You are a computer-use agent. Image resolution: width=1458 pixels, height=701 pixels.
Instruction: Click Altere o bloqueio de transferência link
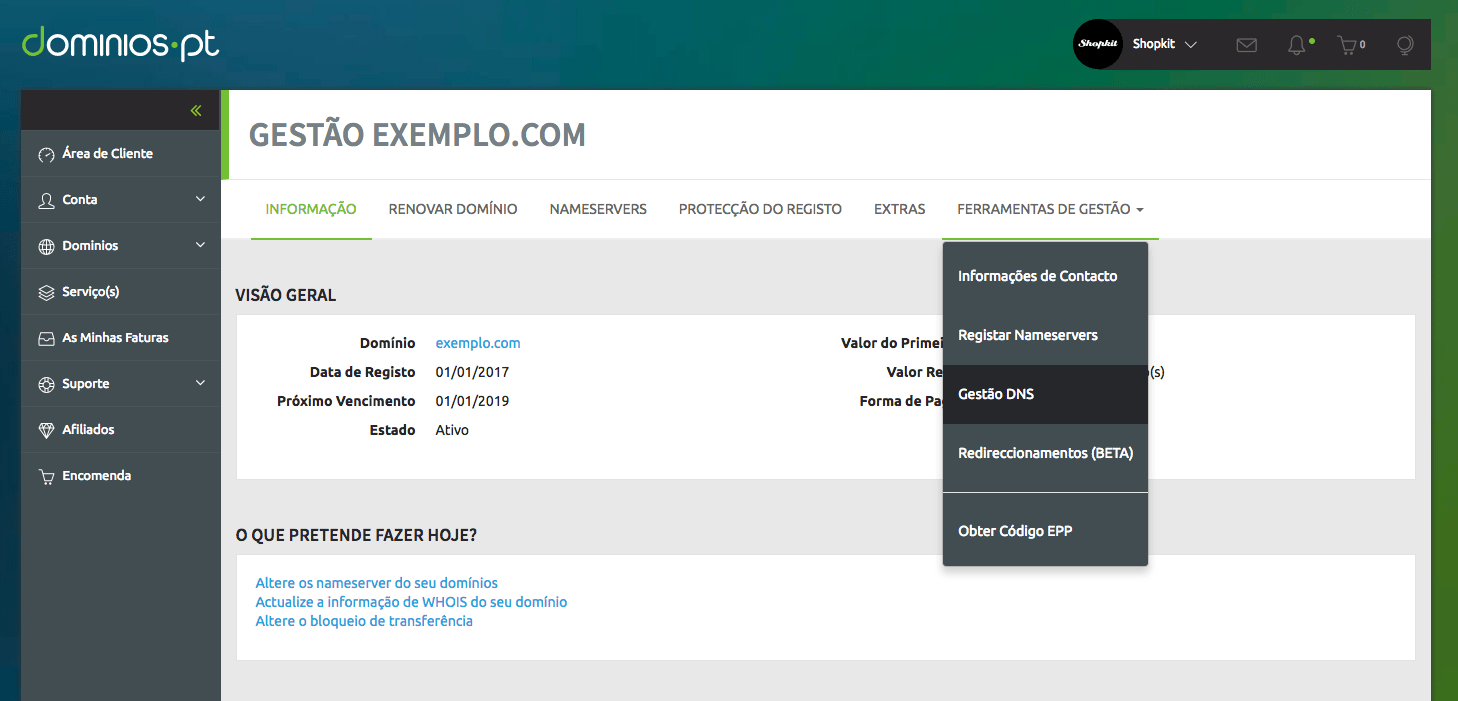[364, 621]
